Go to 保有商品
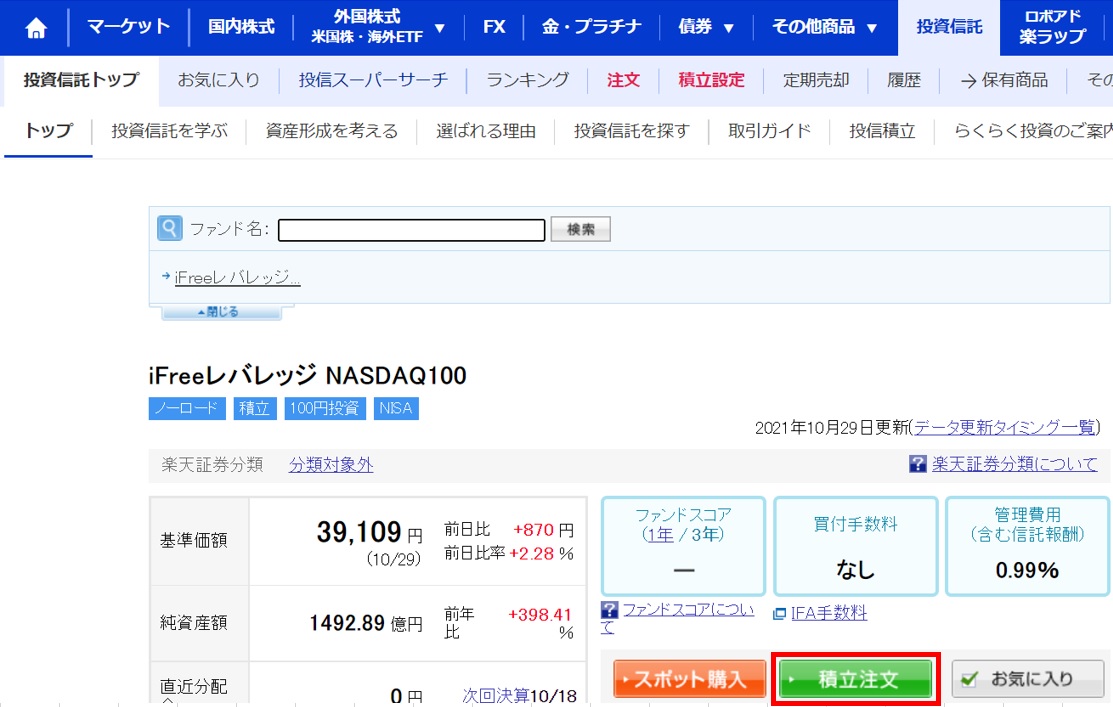Screen dimensions: 1113x707 point(1004,80)
